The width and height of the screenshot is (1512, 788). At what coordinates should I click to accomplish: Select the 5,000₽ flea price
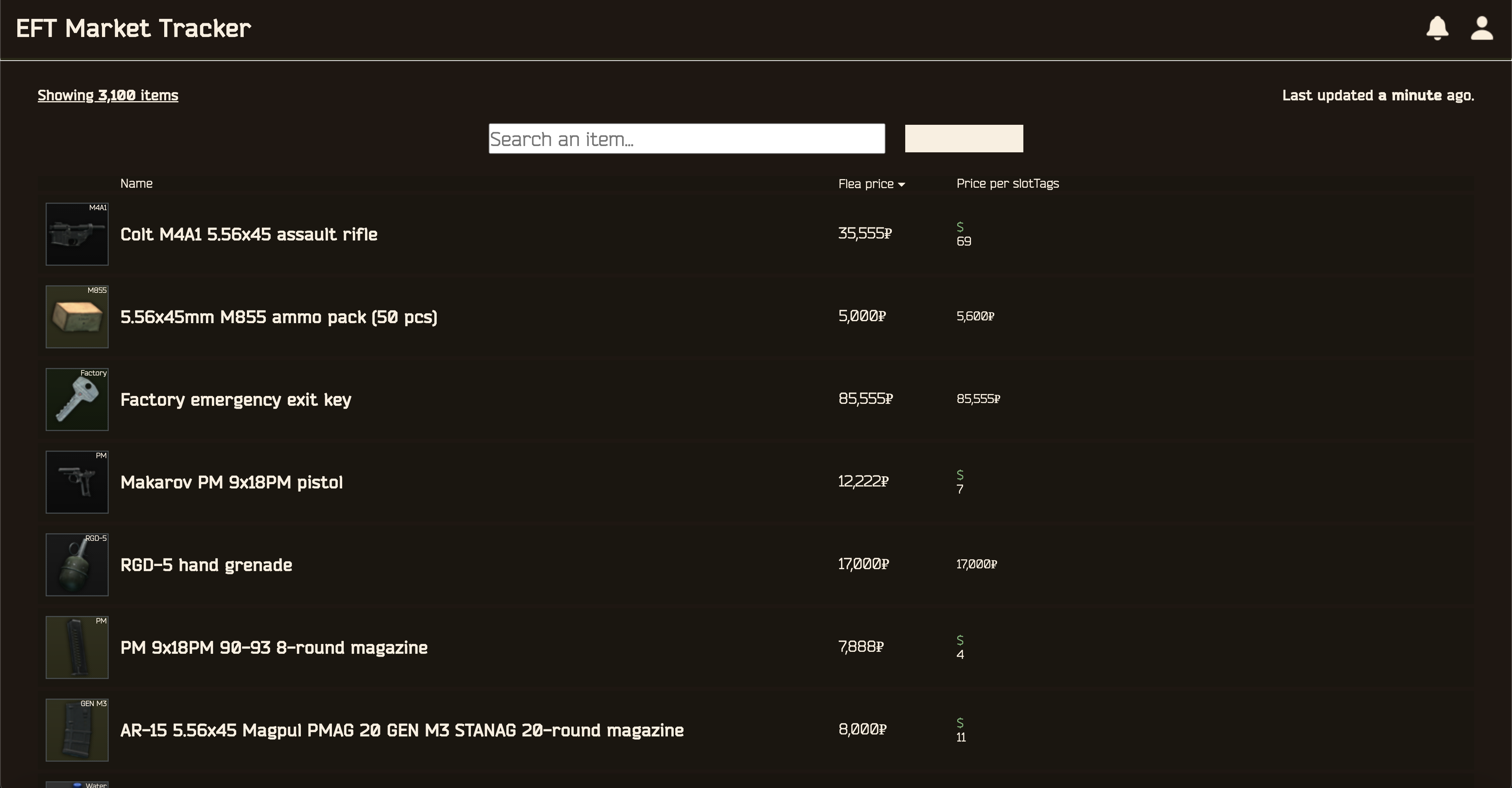coord(862,316)
